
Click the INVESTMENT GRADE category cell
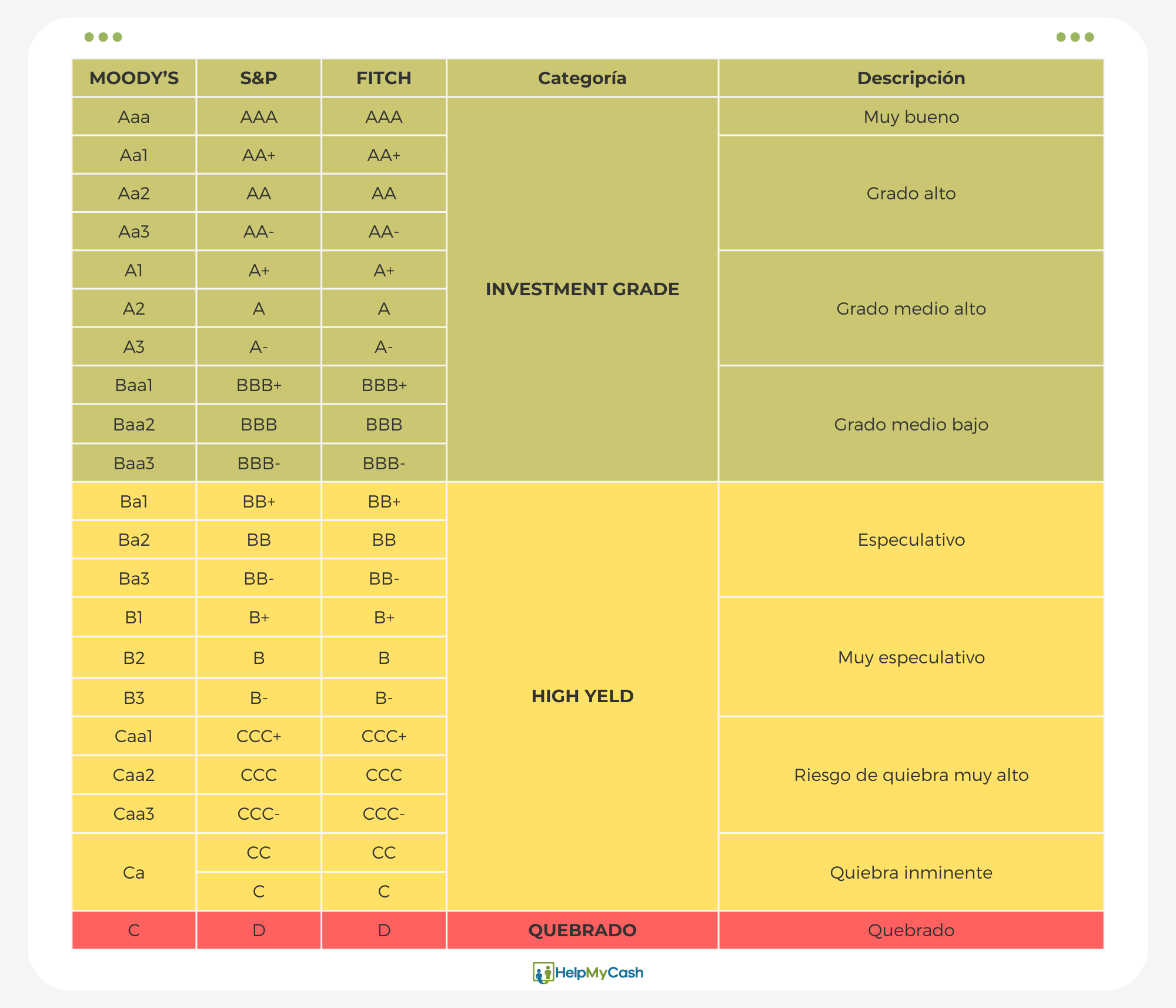[582, 289]
